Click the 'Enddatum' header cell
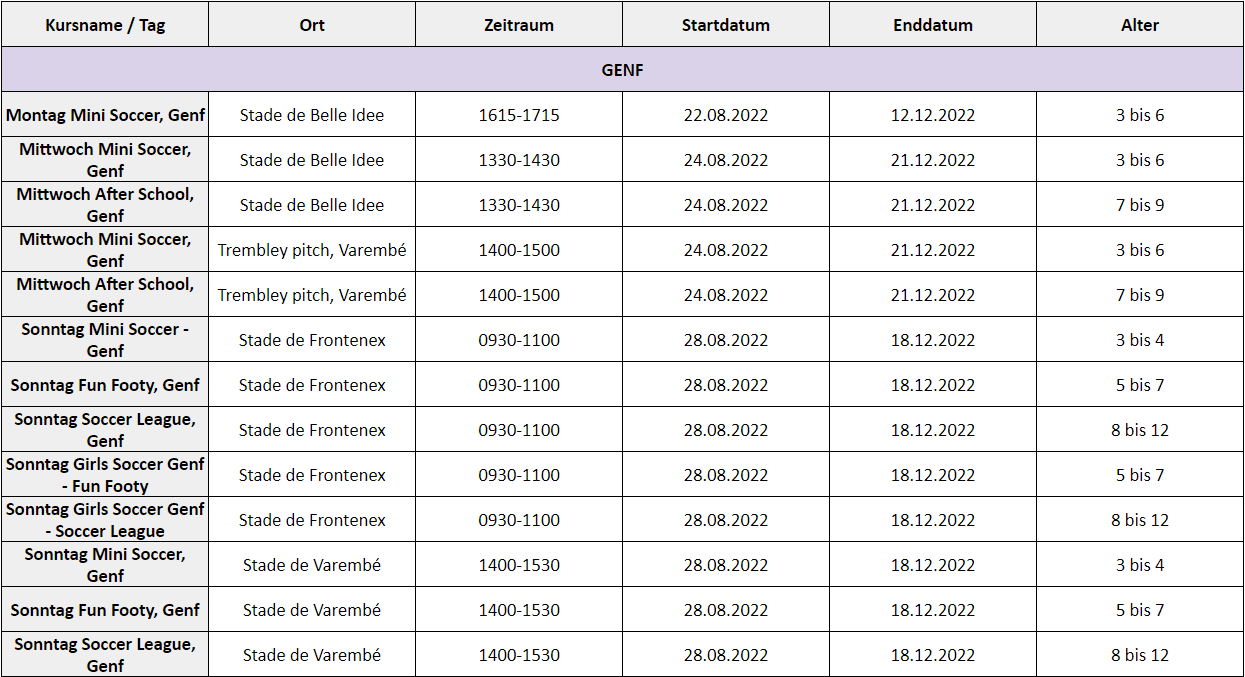The height and width of the screenshot is (677, 1245). pyautogui.click(x=933, y=25)
